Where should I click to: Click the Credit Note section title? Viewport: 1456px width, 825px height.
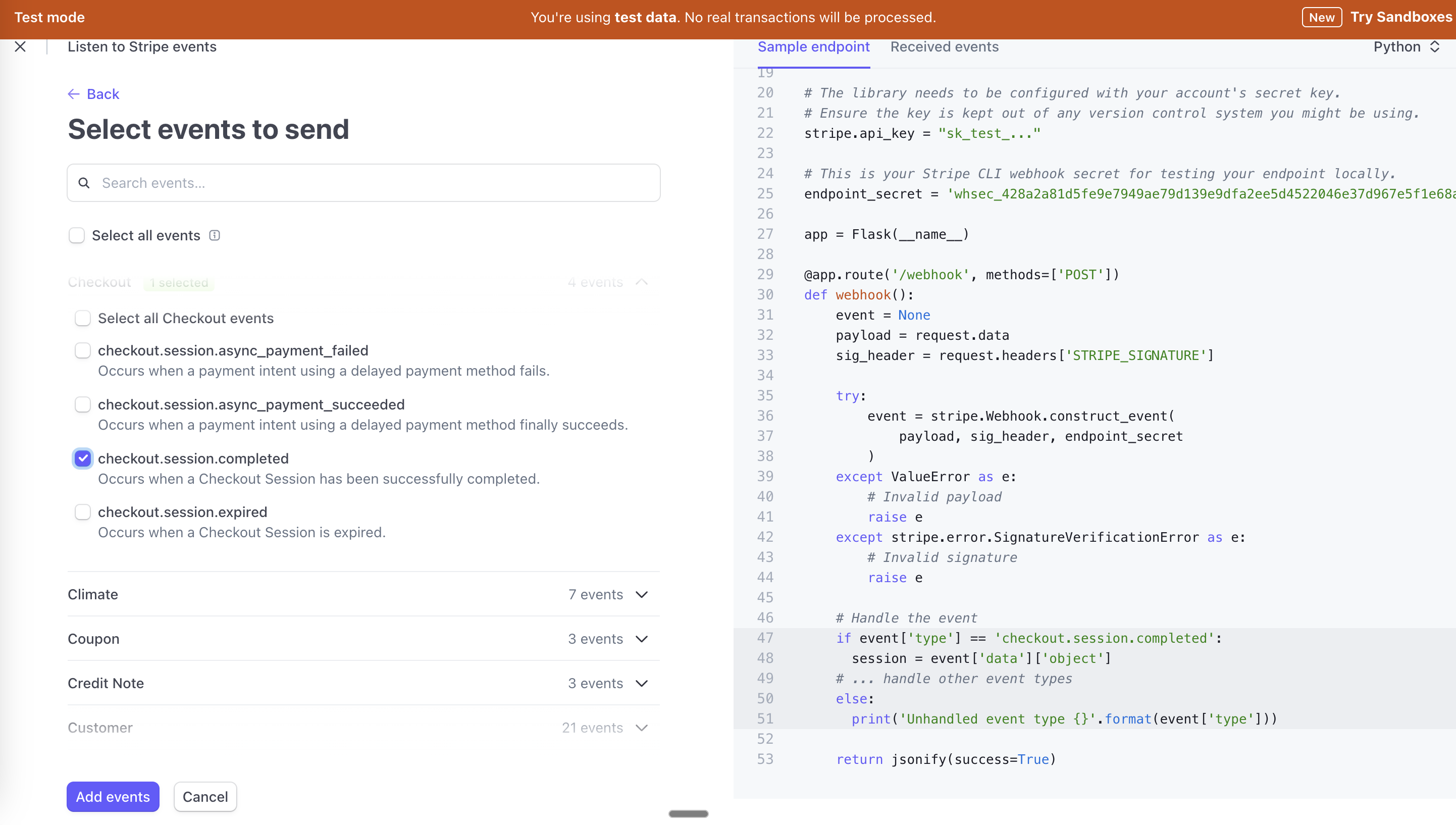tap(106, 683)
